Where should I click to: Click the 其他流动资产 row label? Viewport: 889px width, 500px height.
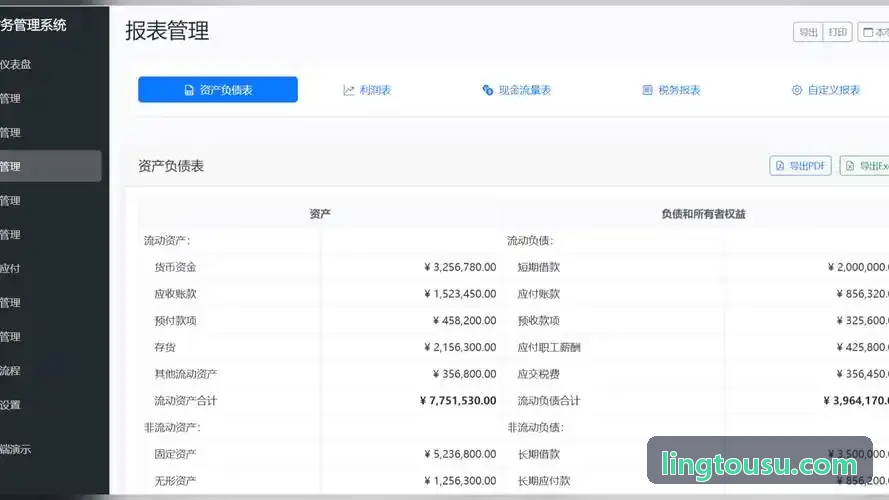[x=186, y=374]
